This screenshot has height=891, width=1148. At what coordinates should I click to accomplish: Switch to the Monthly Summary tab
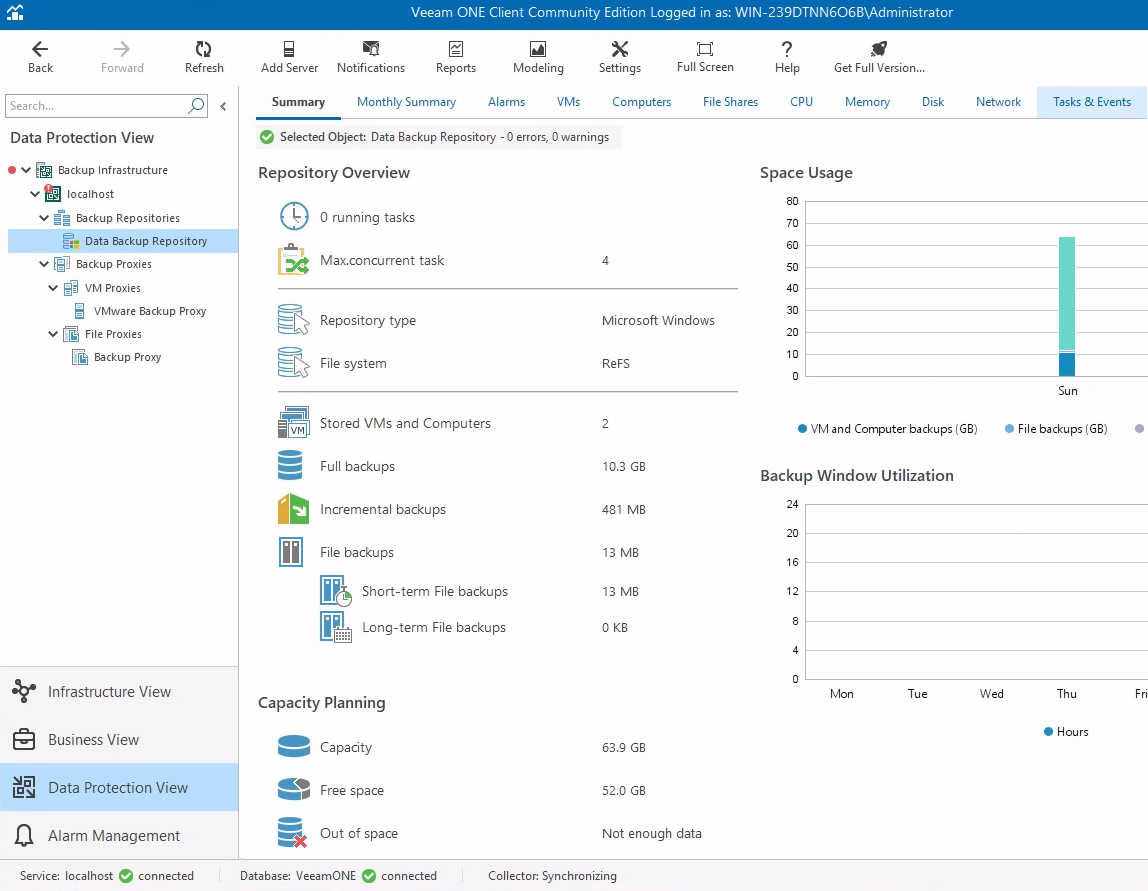[x=406, y=102]
